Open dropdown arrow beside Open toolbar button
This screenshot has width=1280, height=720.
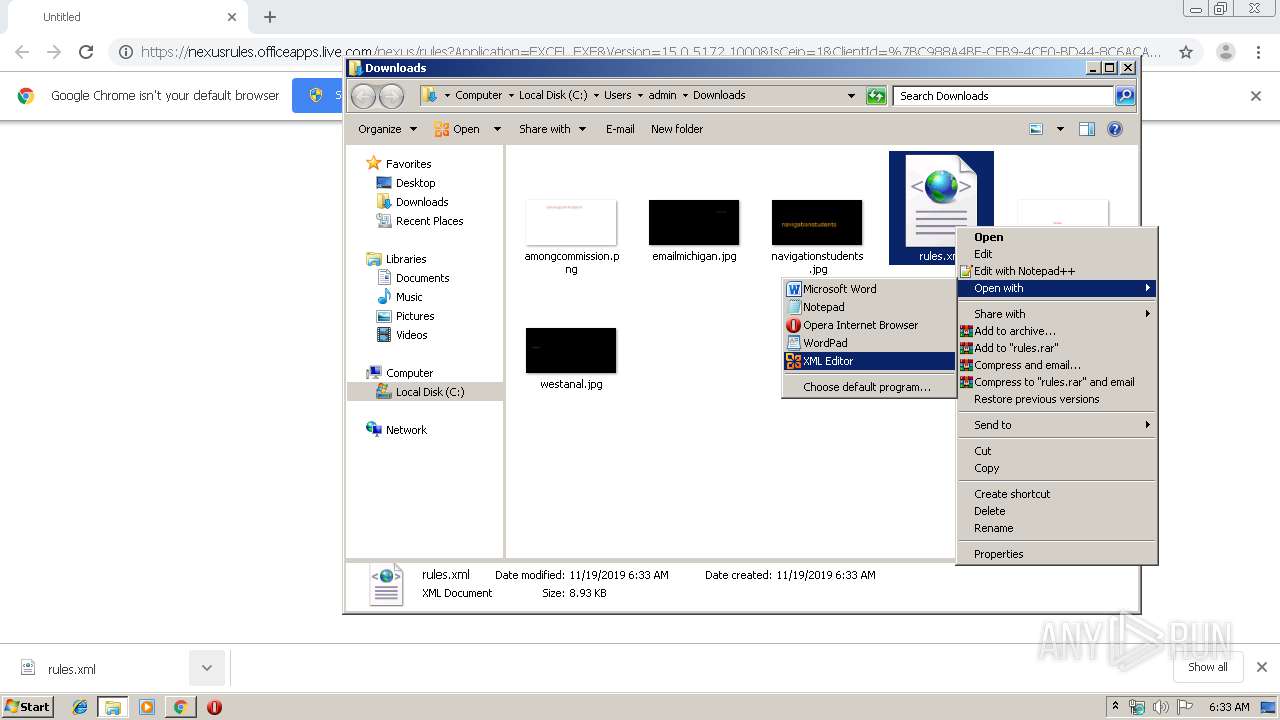[x=496, y=129]
